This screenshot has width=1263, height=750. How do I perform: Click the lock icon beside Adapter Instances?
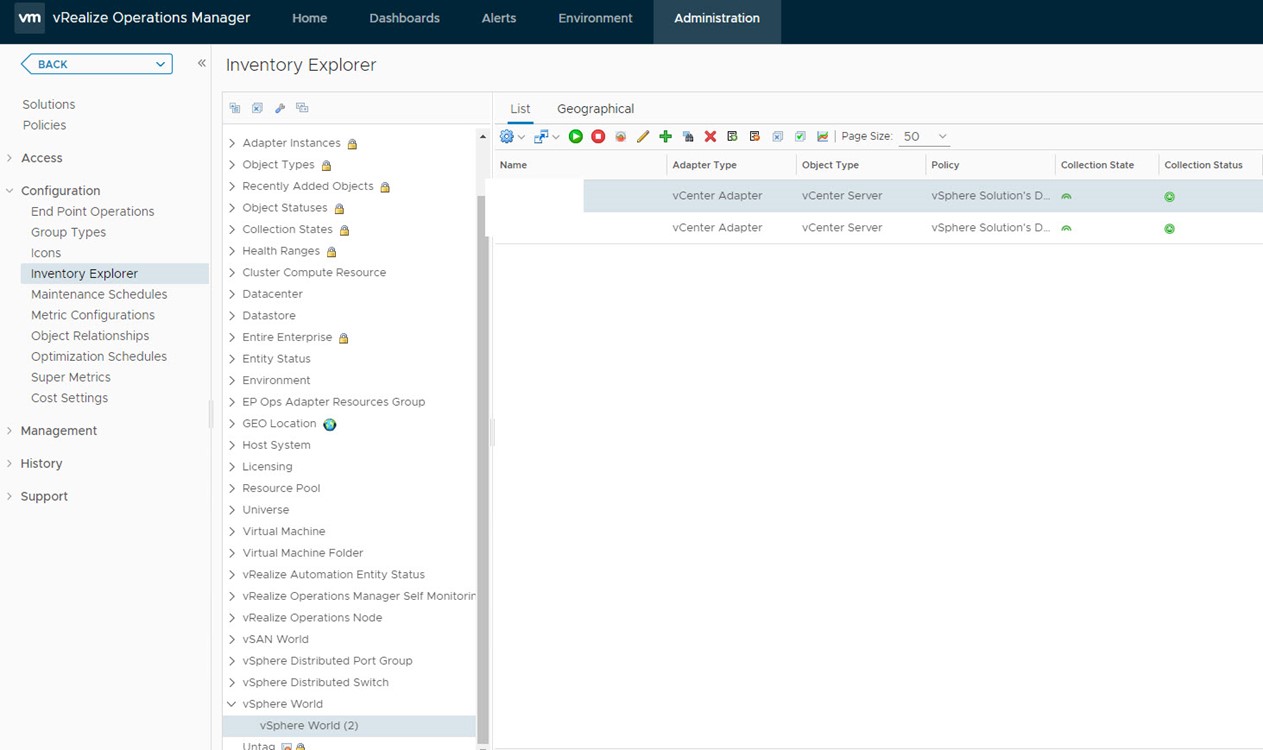tap(352, 144)
